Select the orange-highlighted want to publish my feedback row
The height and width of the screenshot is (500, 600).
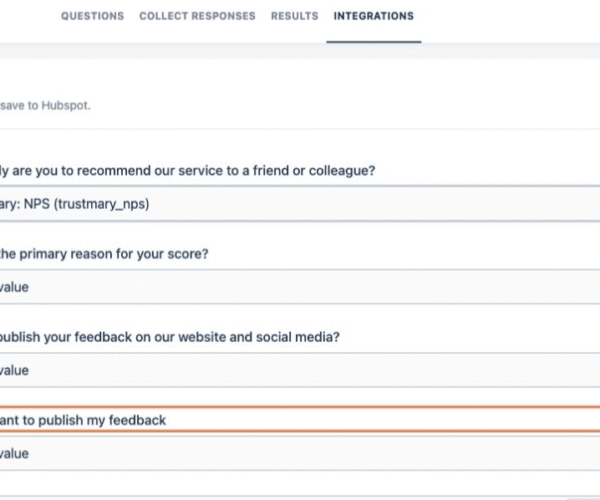(x=300, y=420)
